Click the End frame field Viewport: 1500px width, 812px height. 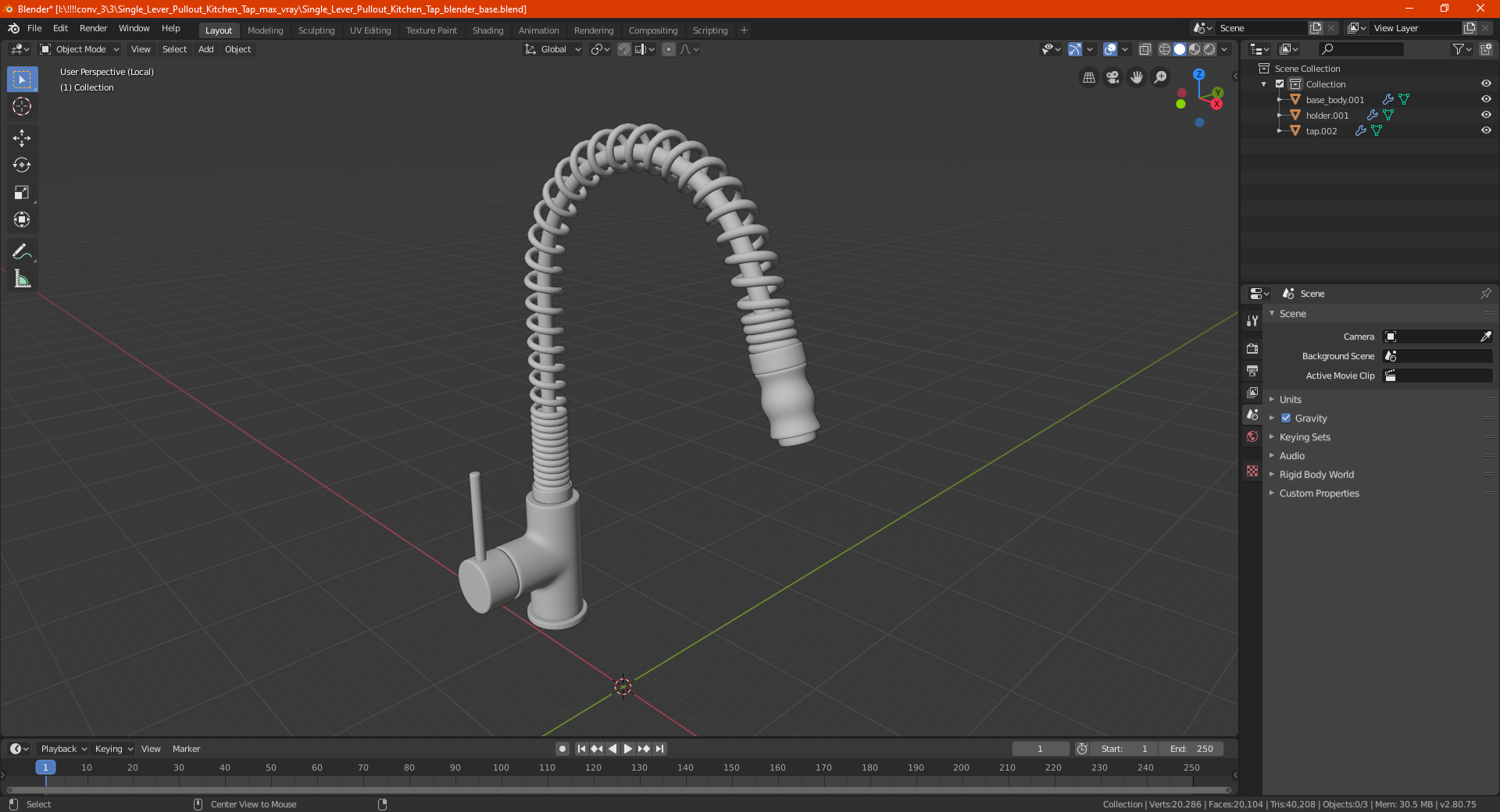coord(1191,749)
